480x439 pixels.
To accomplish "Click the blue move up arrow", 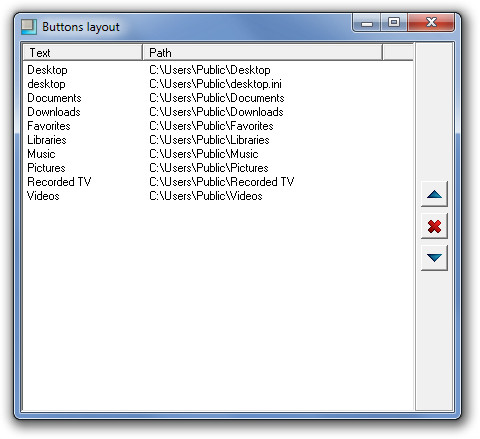I will click(434, 194).
